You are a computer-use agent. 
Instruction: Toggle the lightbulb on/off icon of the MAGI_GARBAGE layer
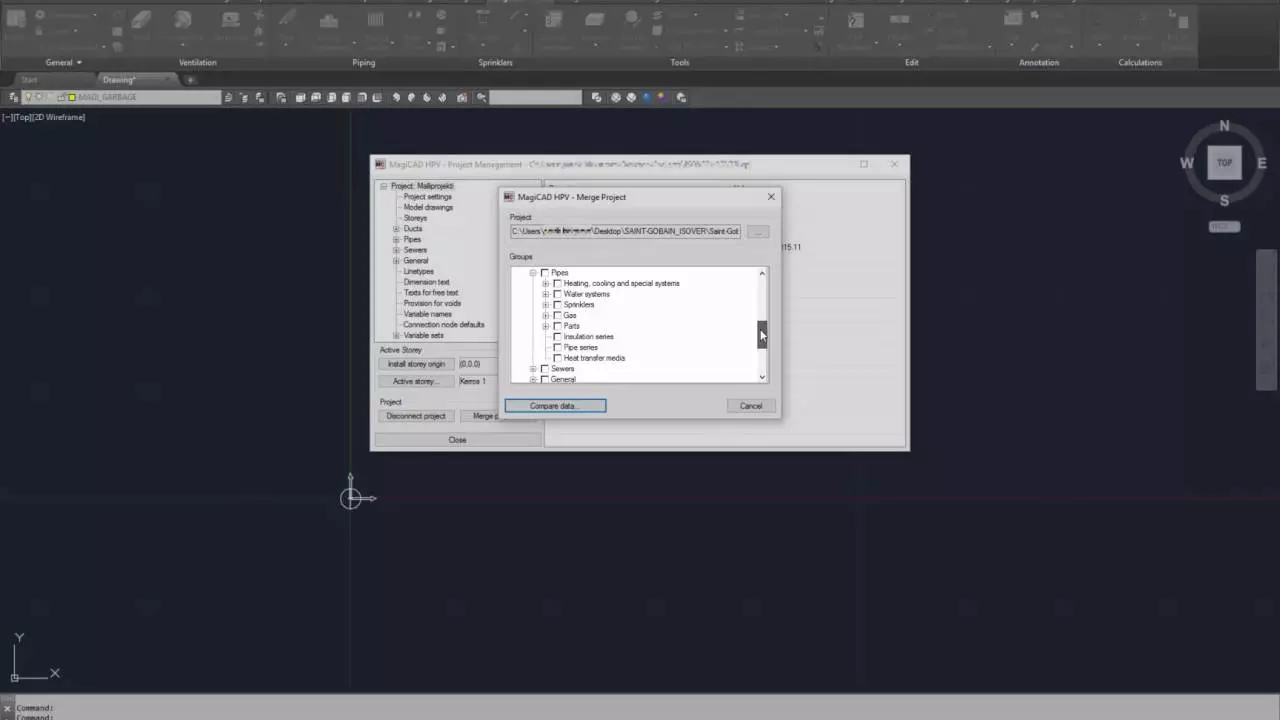28,97
